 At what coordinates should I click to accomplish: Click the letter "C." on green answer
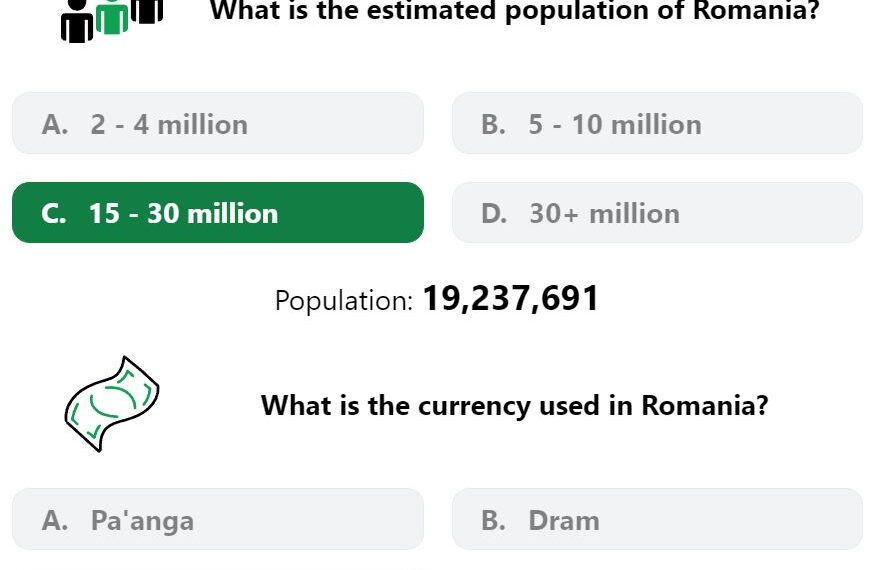coord(54,213)
